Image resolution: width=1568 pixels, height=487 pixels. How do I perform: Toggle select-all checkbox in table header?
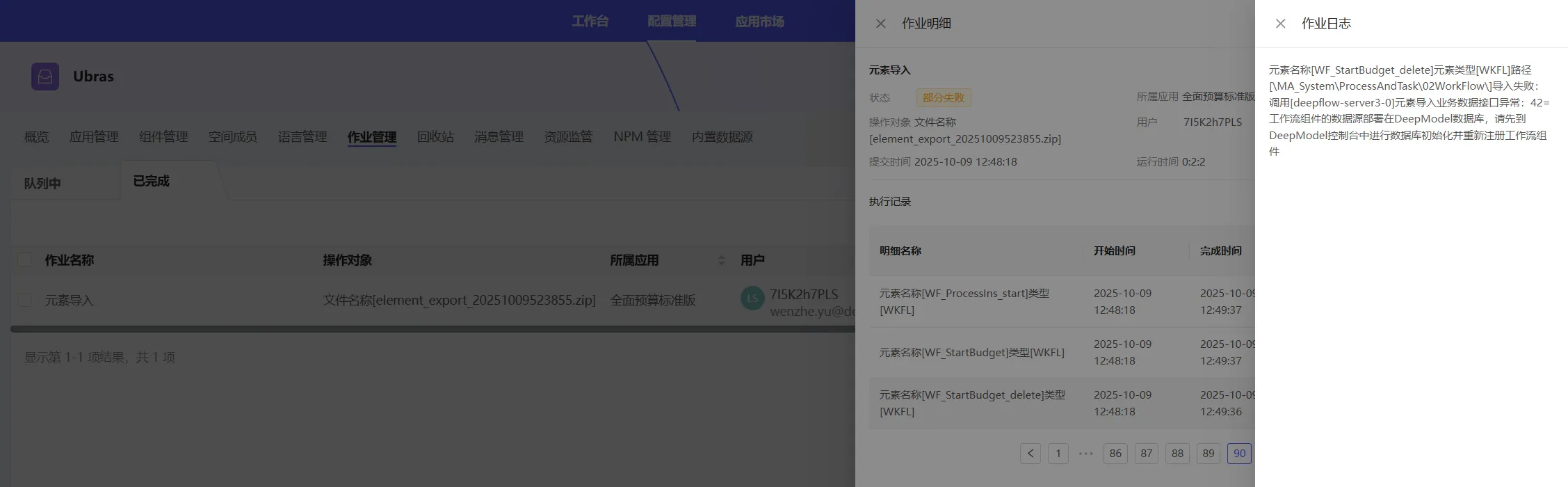(25, 260)
